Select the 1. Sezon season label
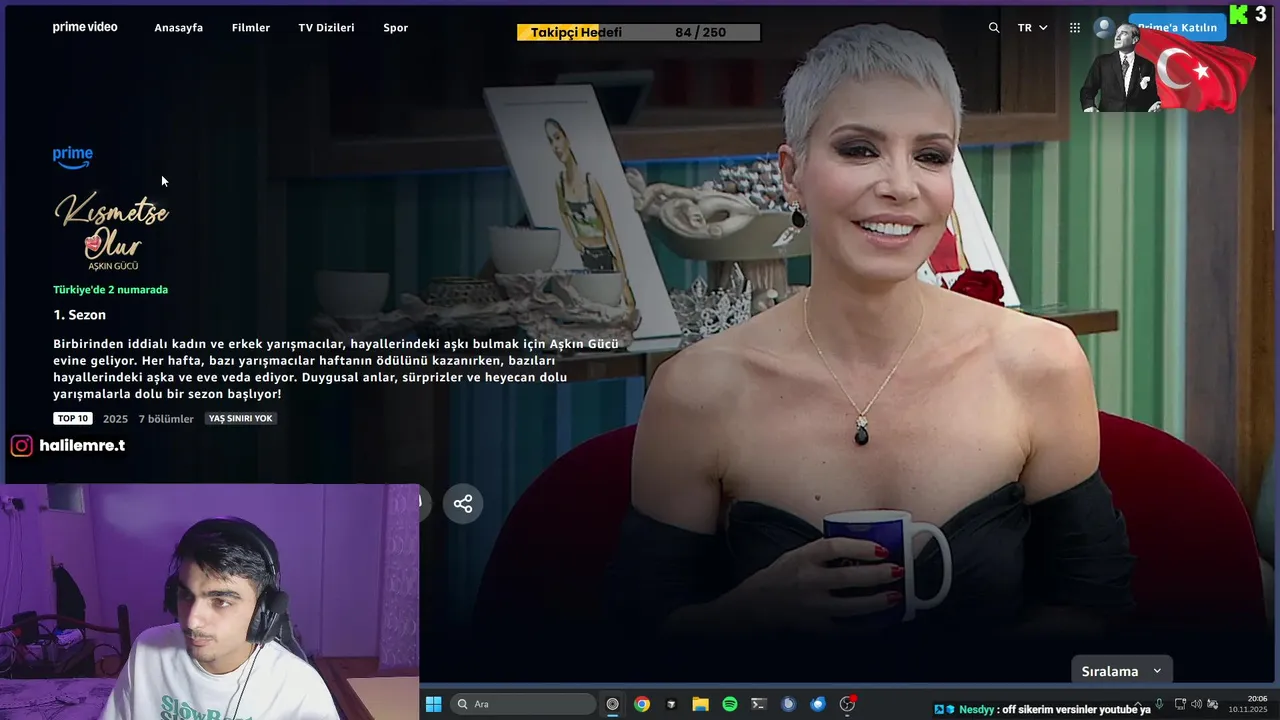Screen dimensions: 1280x720 coord(79,315)
